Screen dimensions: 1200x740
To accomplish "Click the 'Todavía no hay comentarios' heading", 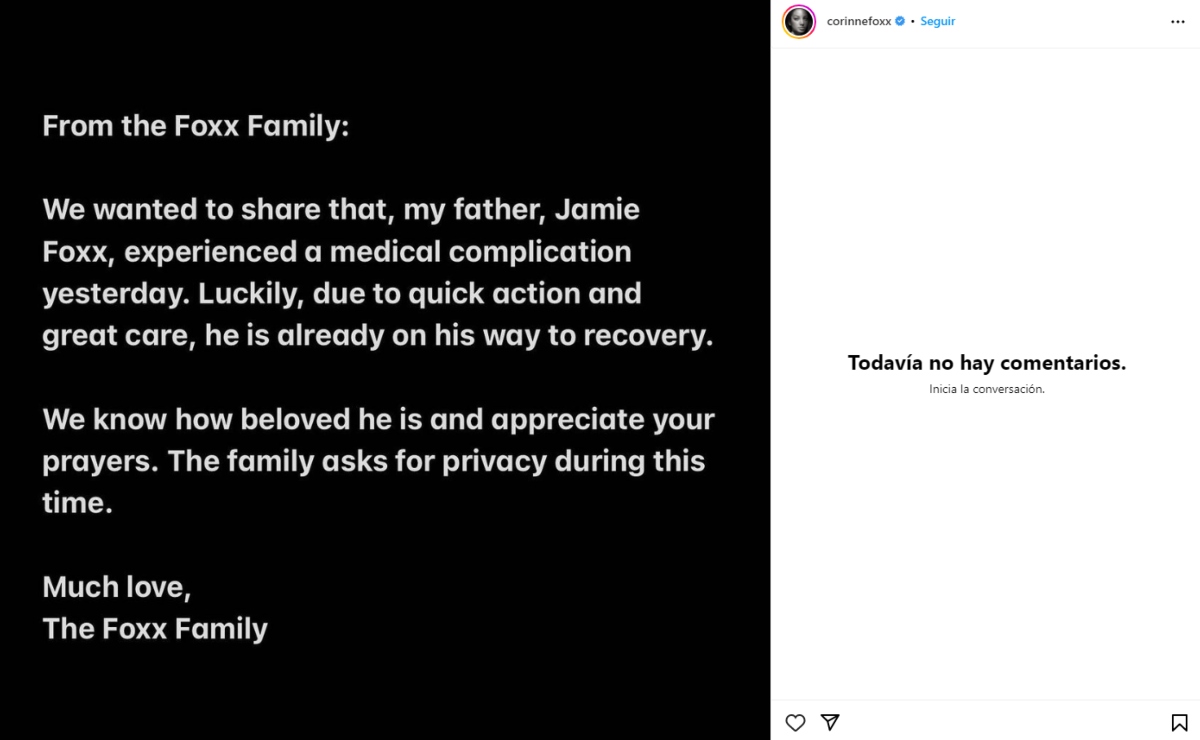I will click(x=987, y=363).
